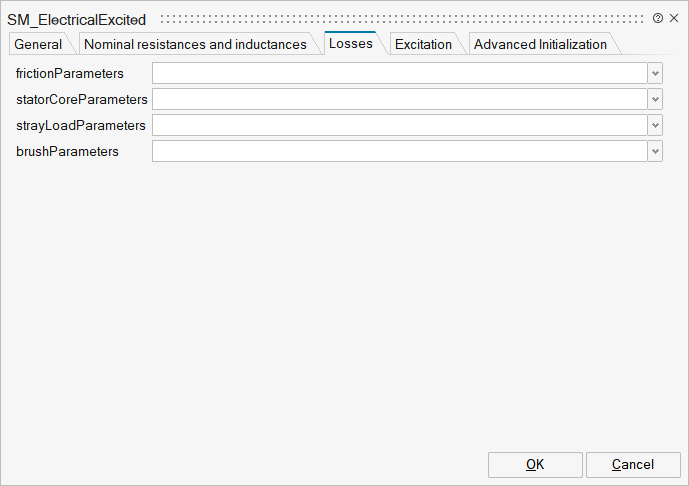This screenshot has width=689, height=486.
Task: Switch to the General tab
Action: 38,44
